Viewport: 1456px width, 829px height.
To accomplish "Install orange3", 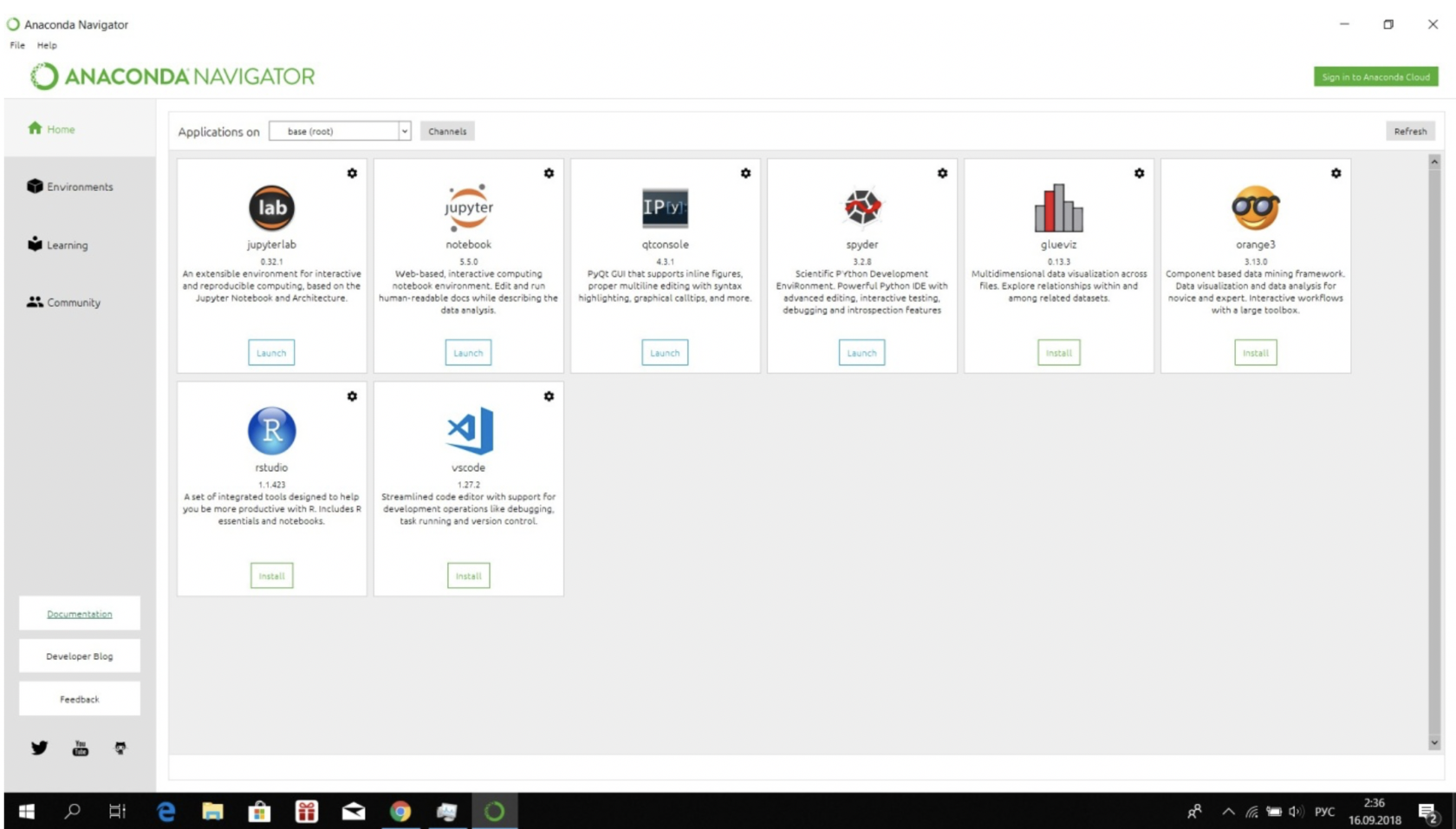I will point(1255,353).
